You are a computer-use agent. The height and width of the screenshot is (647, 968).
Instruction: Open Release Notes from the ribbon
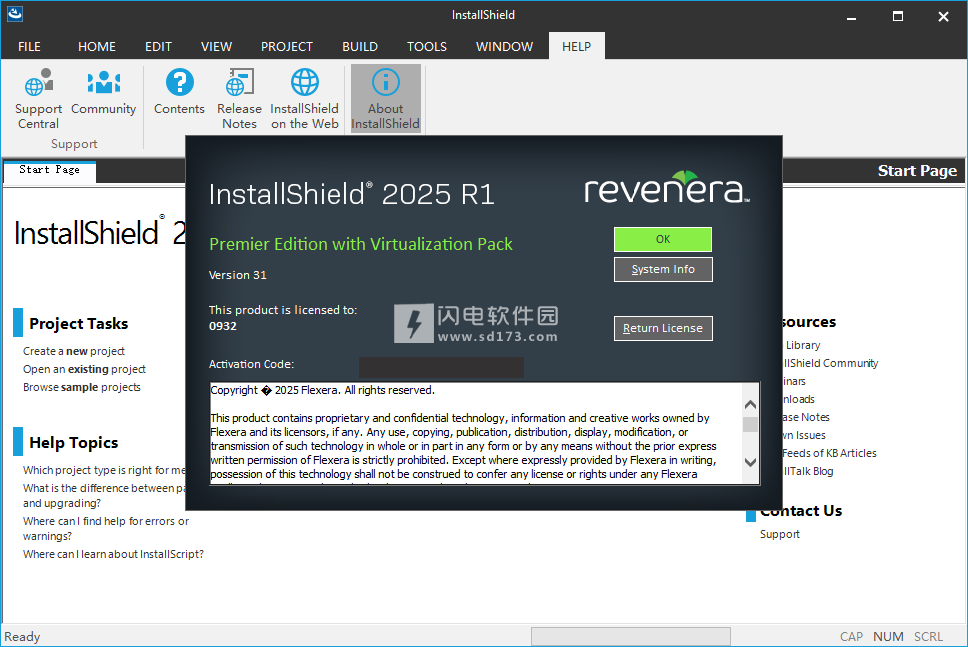[x=239, y=99]
